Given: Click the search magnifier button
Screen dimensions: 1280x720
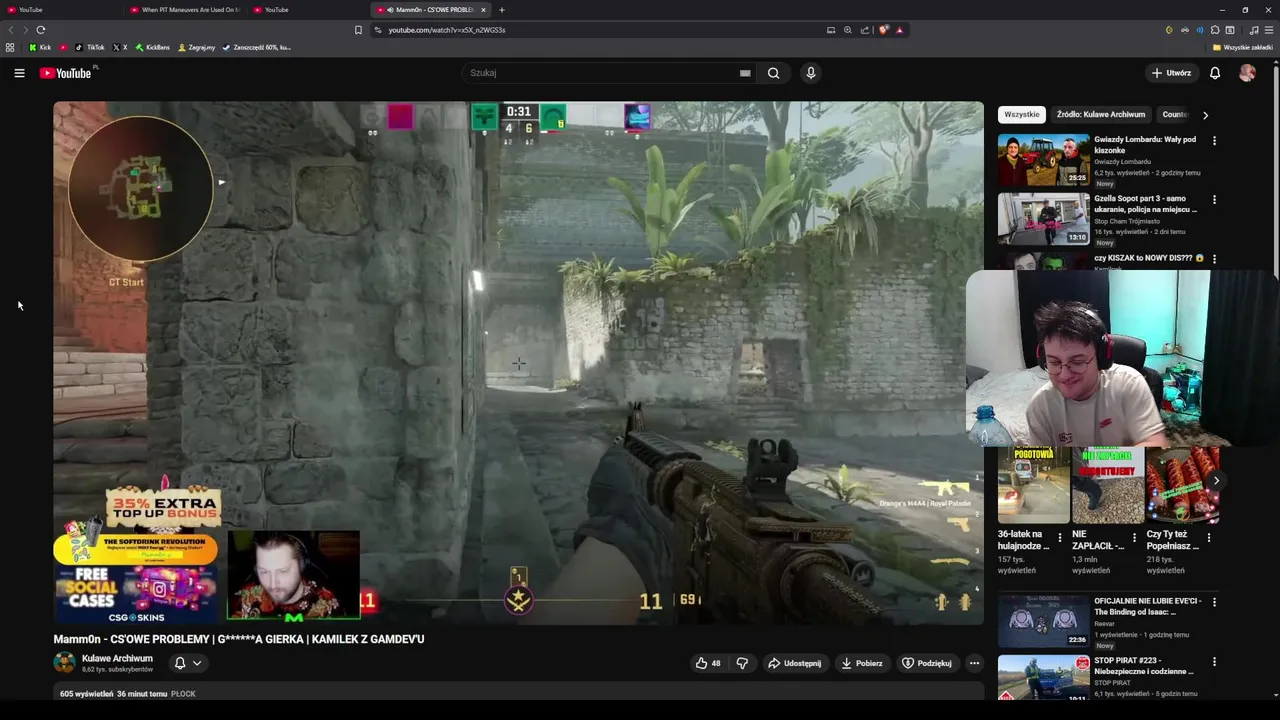Looking at the screenshot, I should pyautogui.click(x=773, y=73).
